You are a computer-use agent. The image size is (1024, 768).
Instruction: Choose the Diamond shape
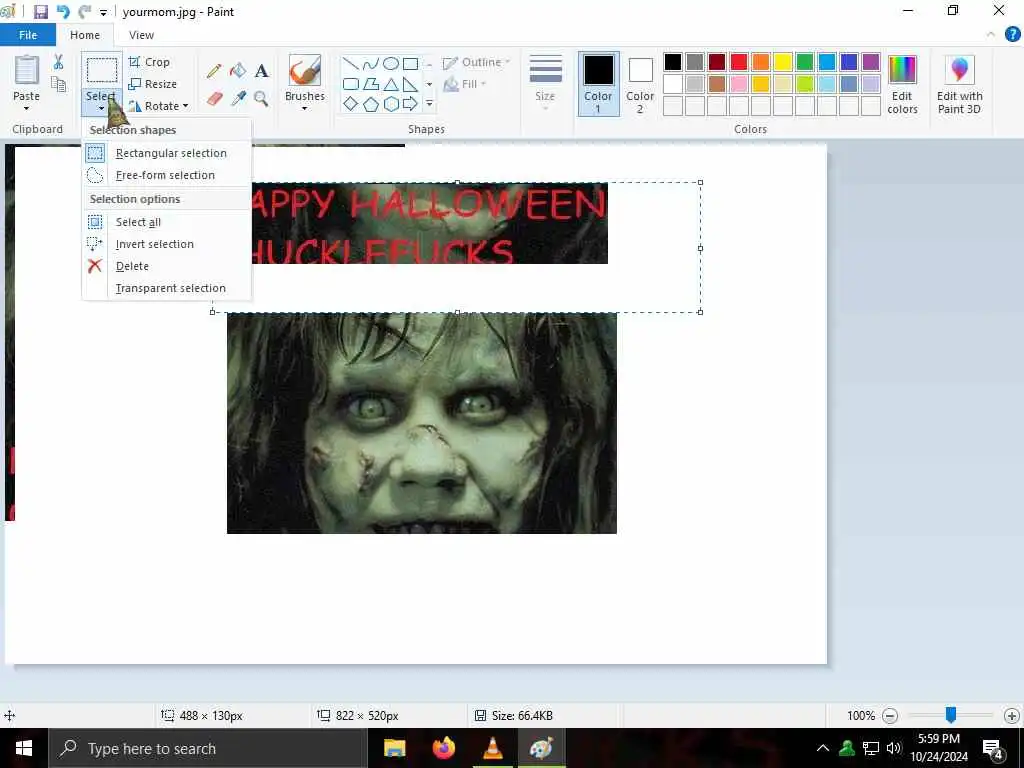351,103
